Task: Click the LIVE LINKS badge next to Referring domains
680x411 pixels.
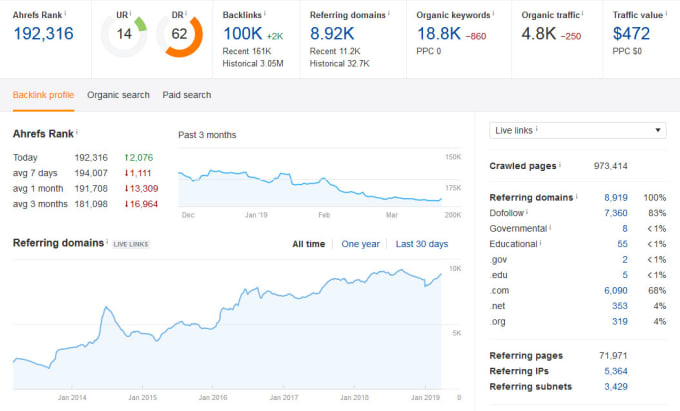Action: click(x=131, y=245)
